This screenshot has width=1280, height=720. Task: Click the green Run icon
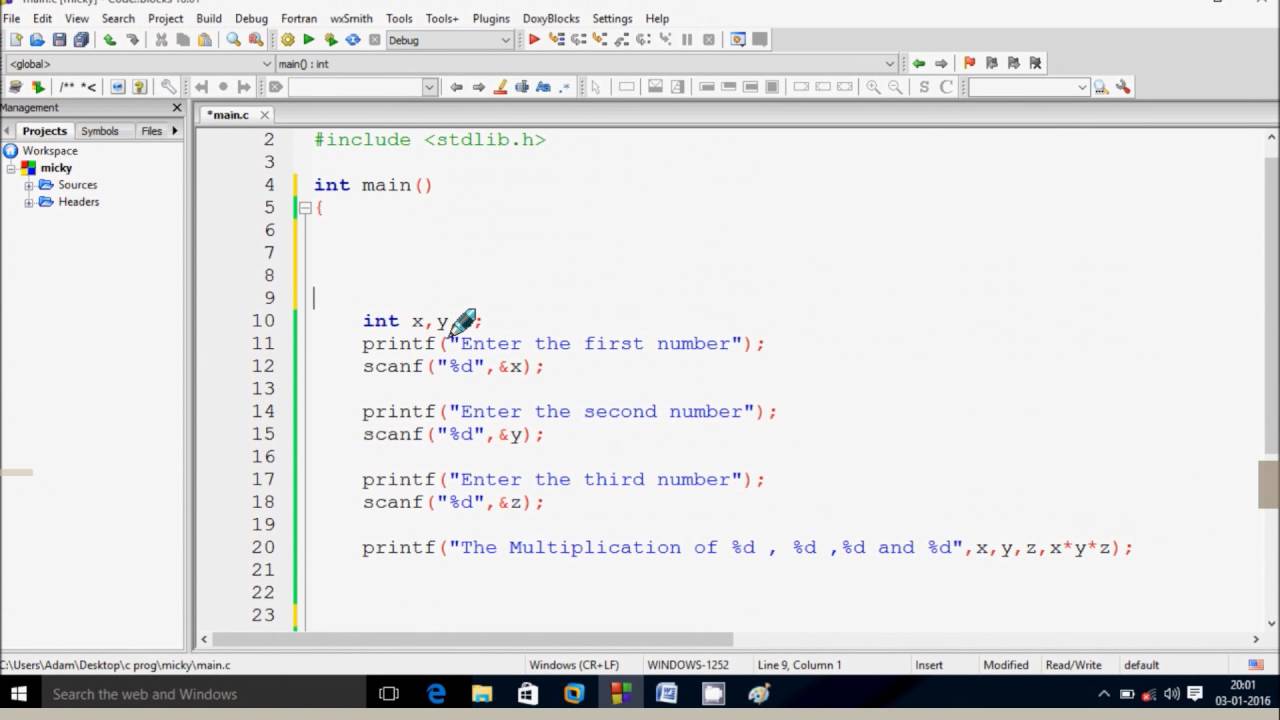[309, 40]
